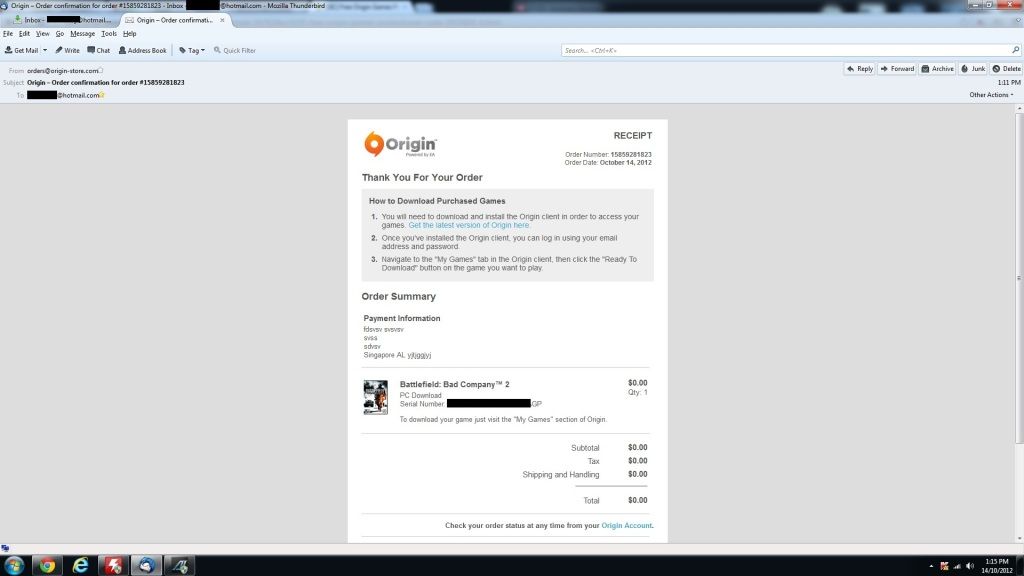Open the Tools menu
The width and height of the screenshot is (1024, 576).
click(109, 33)
